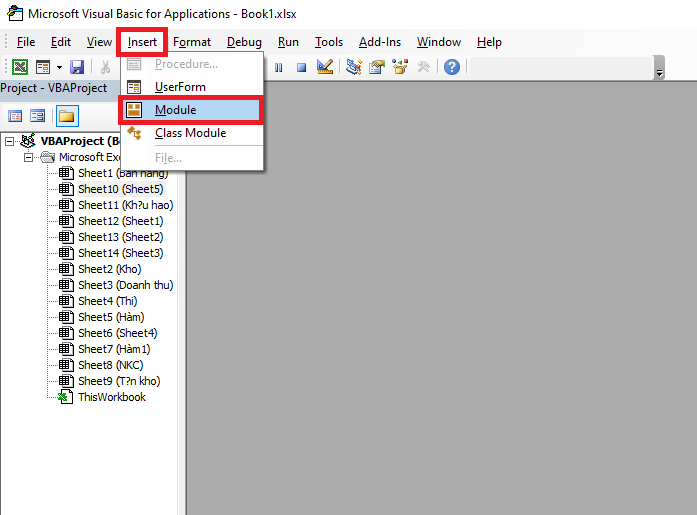
Task: Open the Tools menu
Action: coord(329,42)
